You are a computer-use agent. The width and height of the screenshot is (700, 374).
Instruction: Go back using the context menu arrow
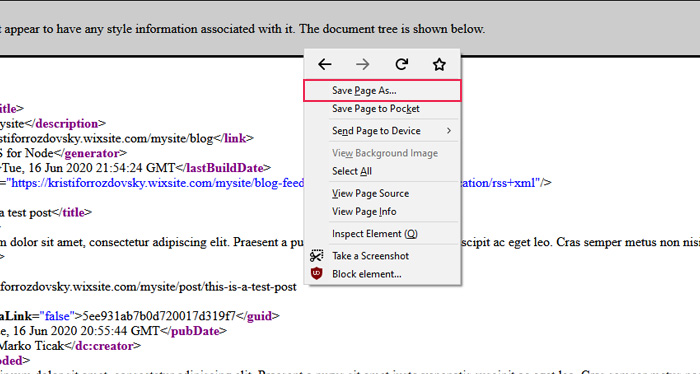[x=325, y=65]
